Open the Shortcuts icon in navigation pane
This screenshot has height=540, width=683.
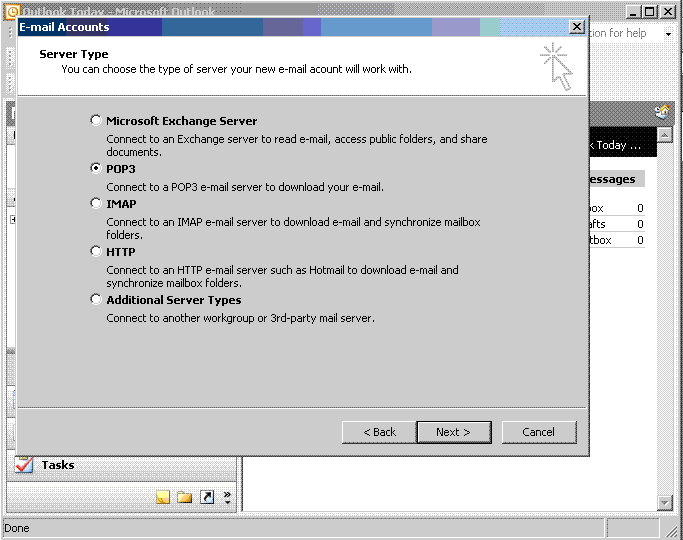[x=207, y=497]
